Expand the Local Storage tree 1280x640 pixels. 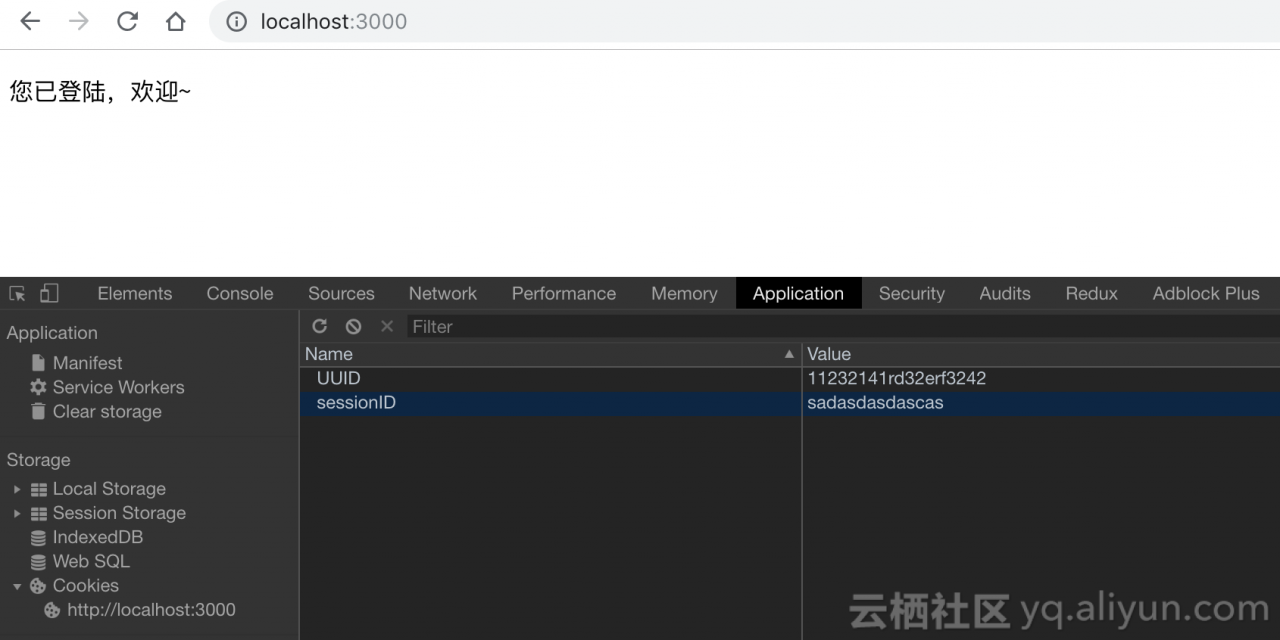16,488
